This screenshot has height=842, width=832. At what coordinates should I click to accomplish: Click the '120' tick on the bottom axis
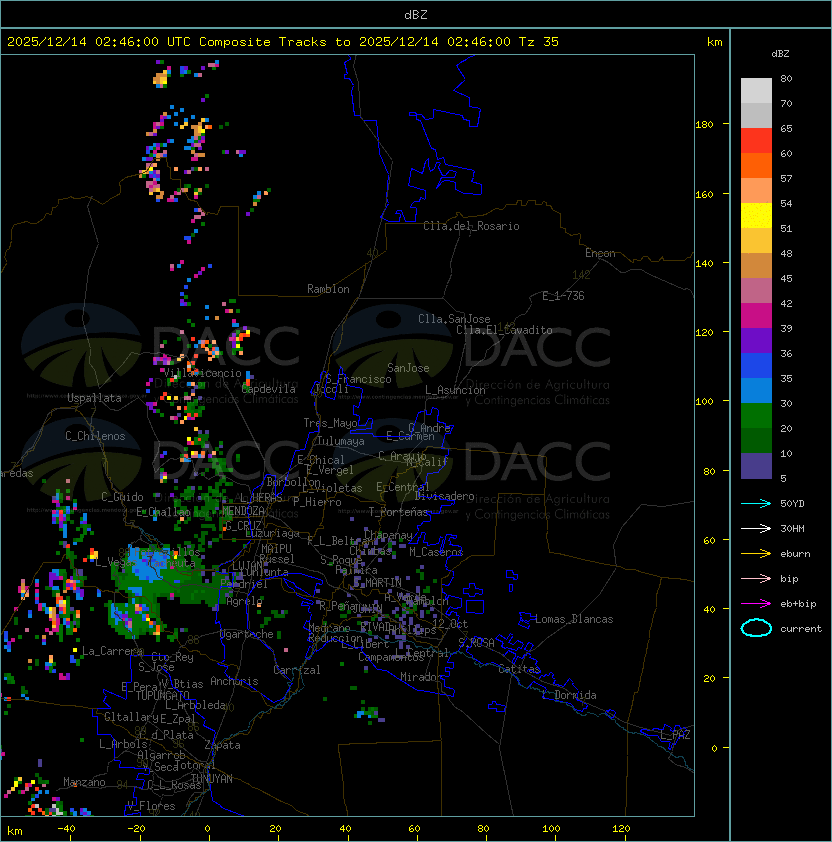pos(621,829)
